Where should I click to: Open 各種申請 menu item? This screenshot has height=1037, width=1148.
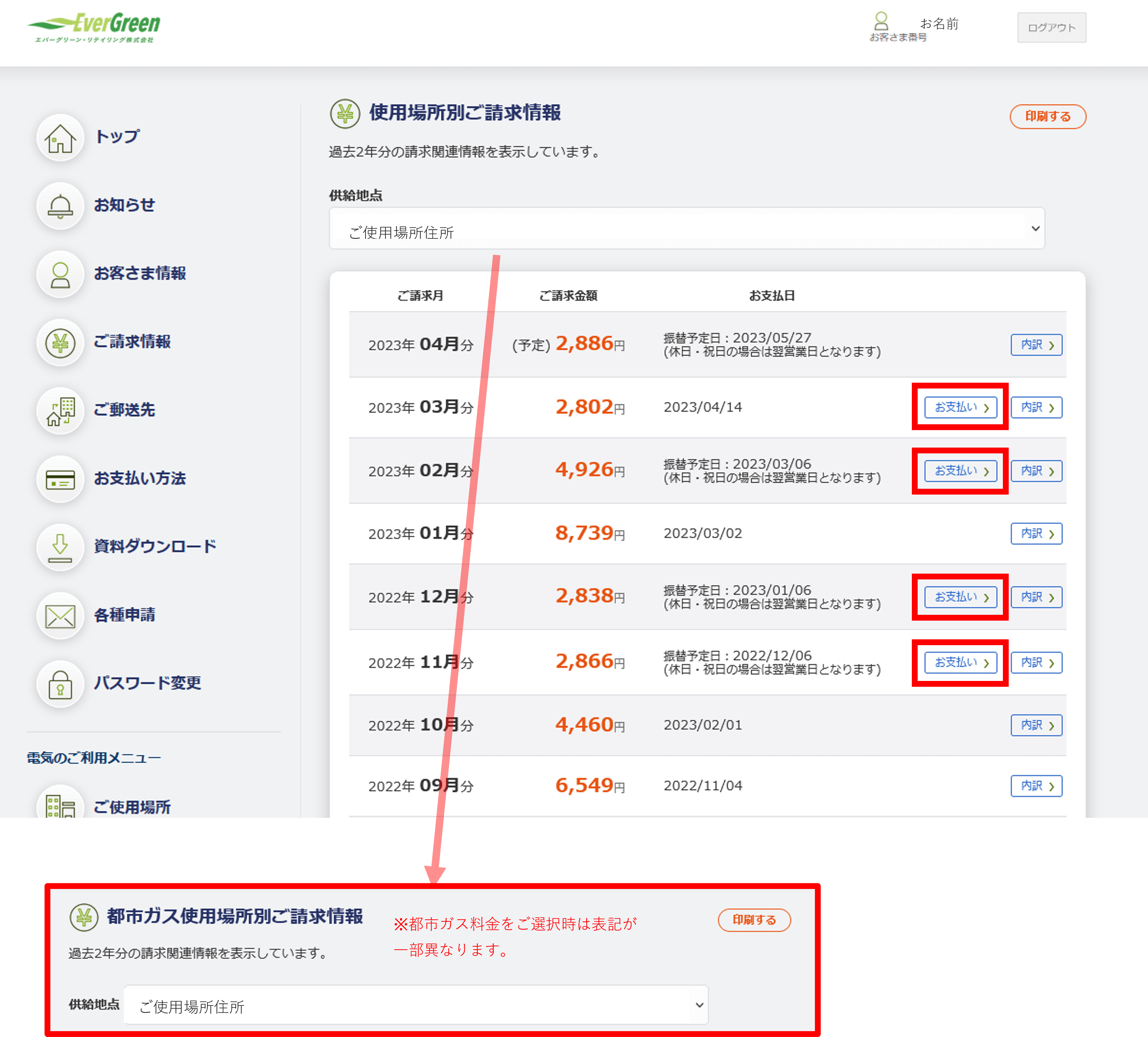tap(125, 615)
